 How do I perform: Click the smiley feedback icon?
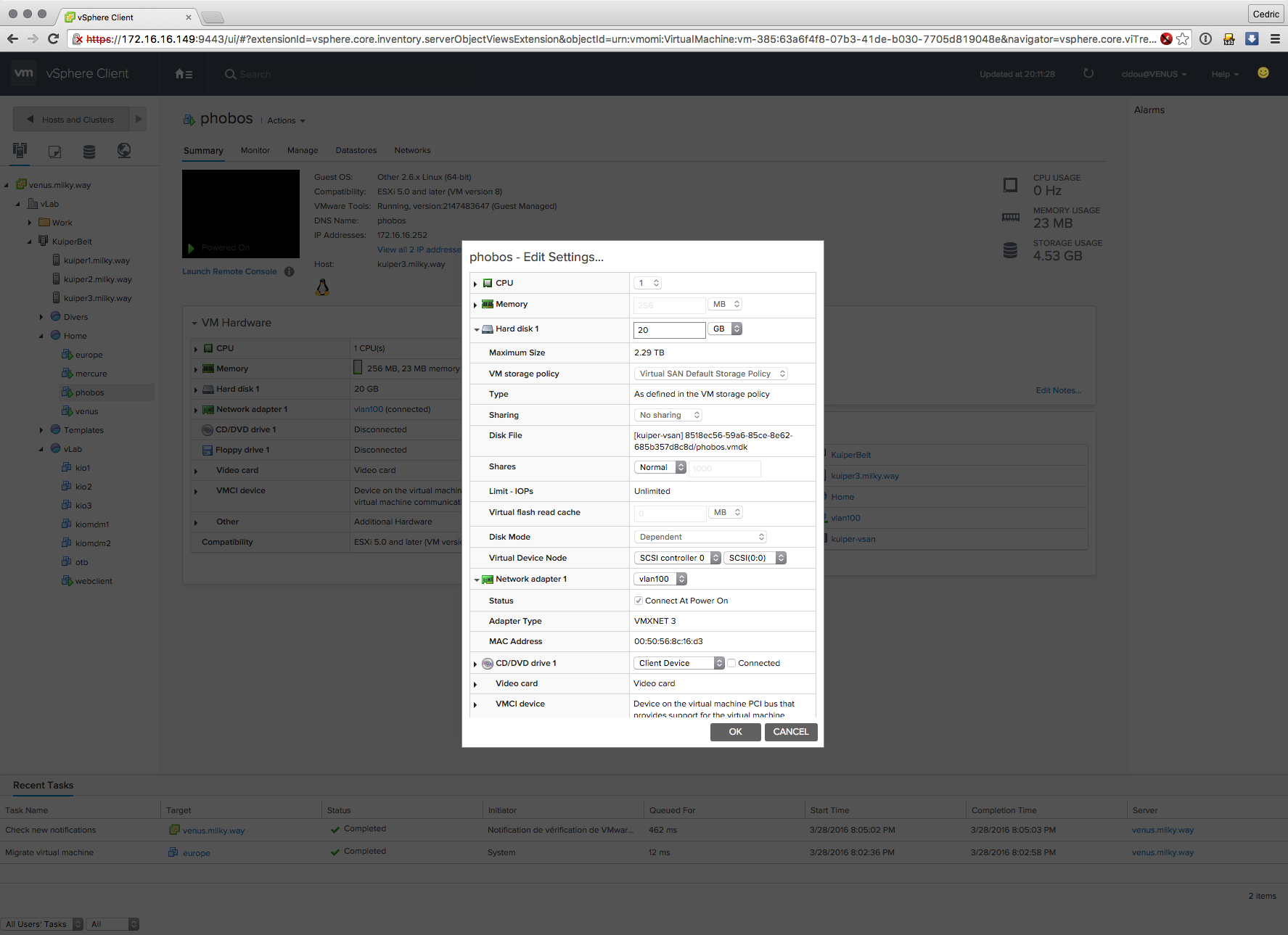point(1263,73)
